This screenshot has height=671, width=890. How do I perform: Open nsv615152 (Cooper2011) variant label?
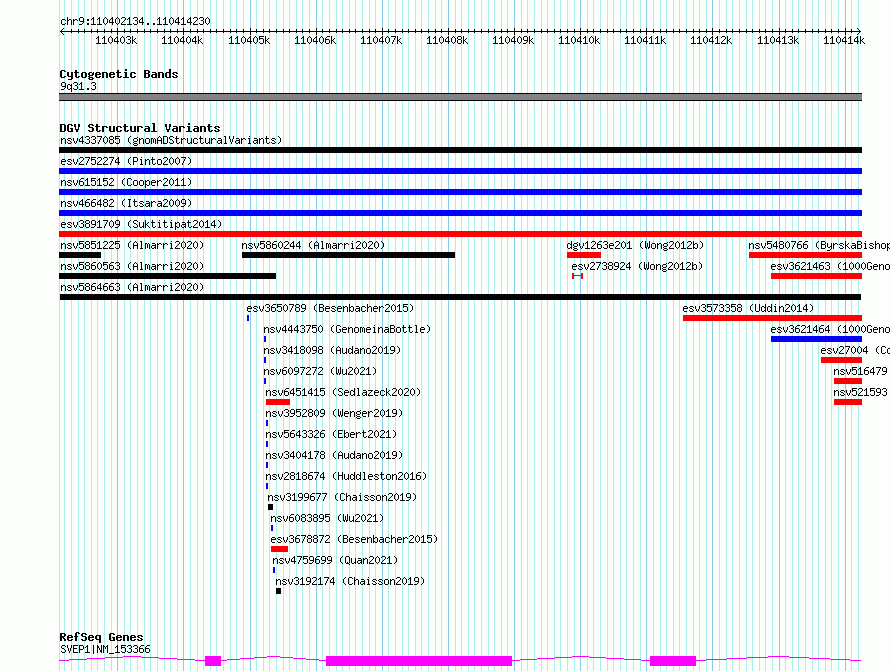[126, 182]
